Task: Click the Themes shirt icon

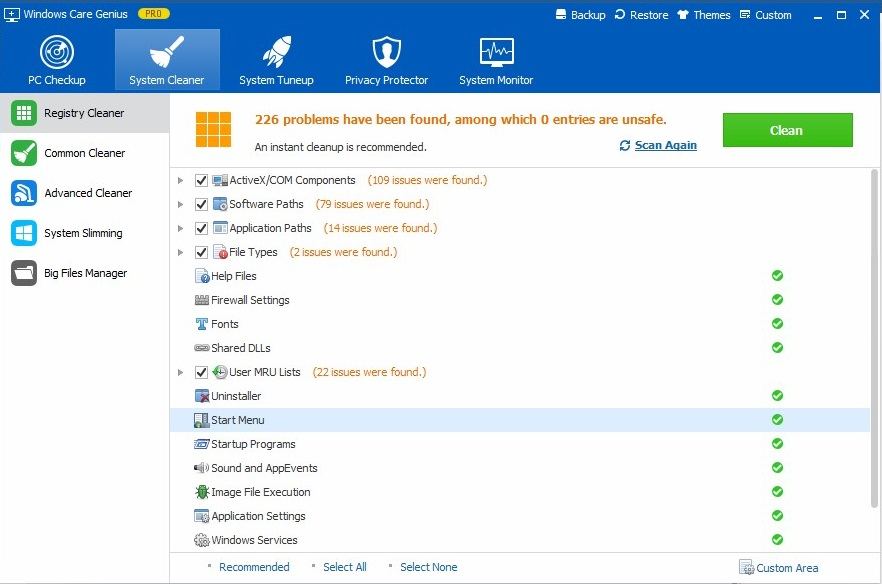Action: (x=683, y=15)
